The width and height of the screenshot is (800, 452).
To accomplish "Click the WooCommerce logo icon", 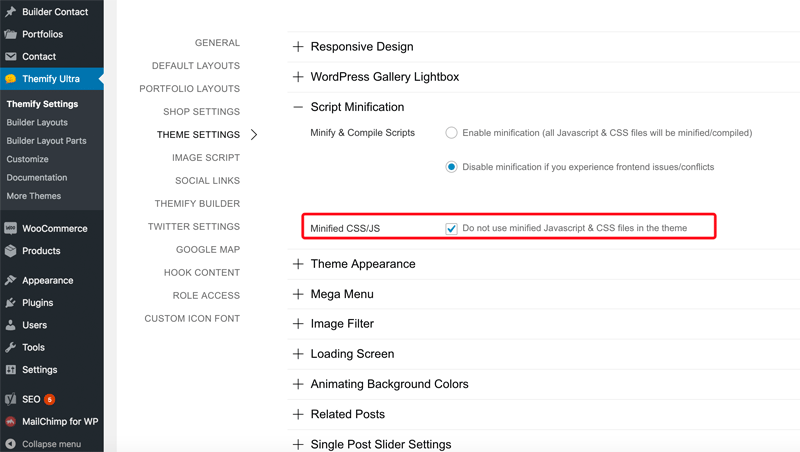I will tap(11, 229).
